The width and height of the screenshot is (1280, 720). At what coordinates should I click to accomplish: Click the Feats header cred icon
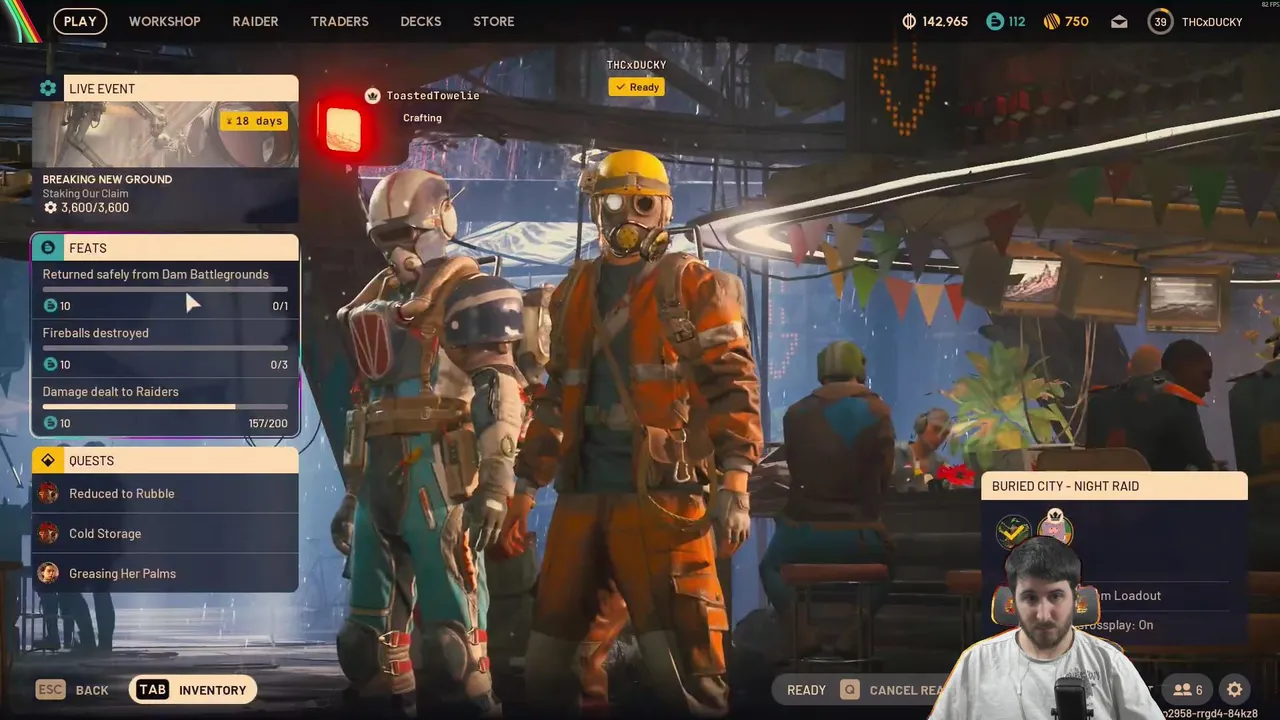(x=48, y=247)
